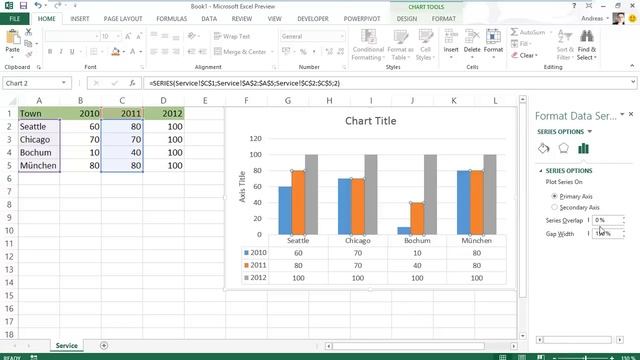
Task: Click the Increase Font Size icon
Action: pyautogui.click(x=128, y=36)
